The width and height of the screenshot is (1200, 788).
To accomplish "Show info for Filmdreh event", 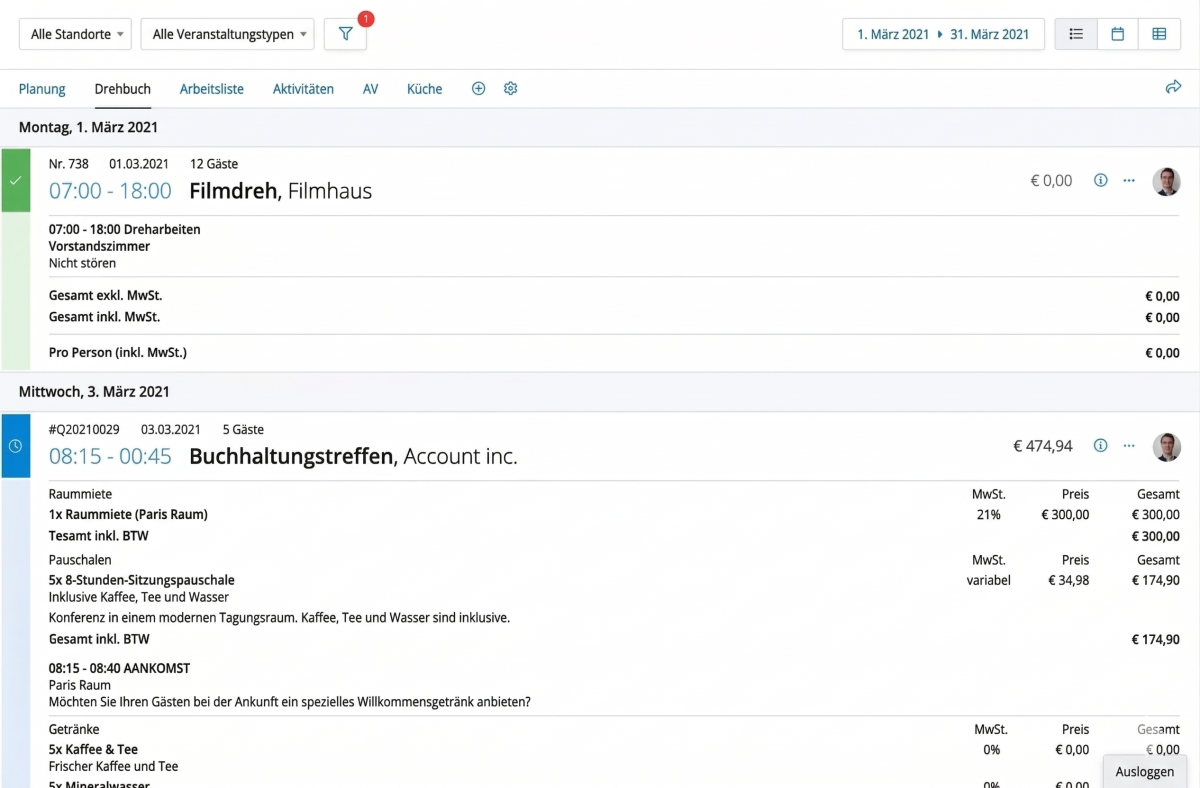I will click(x=1100, y=181).
